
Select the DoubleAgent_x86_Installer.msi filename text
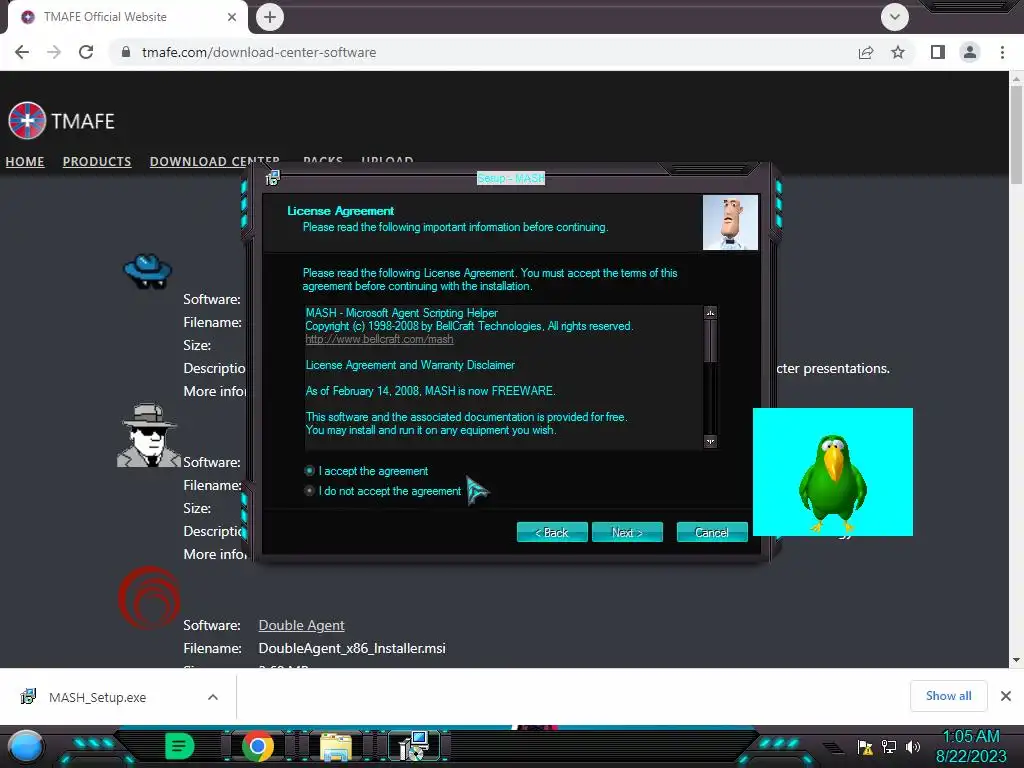point(352,648)
